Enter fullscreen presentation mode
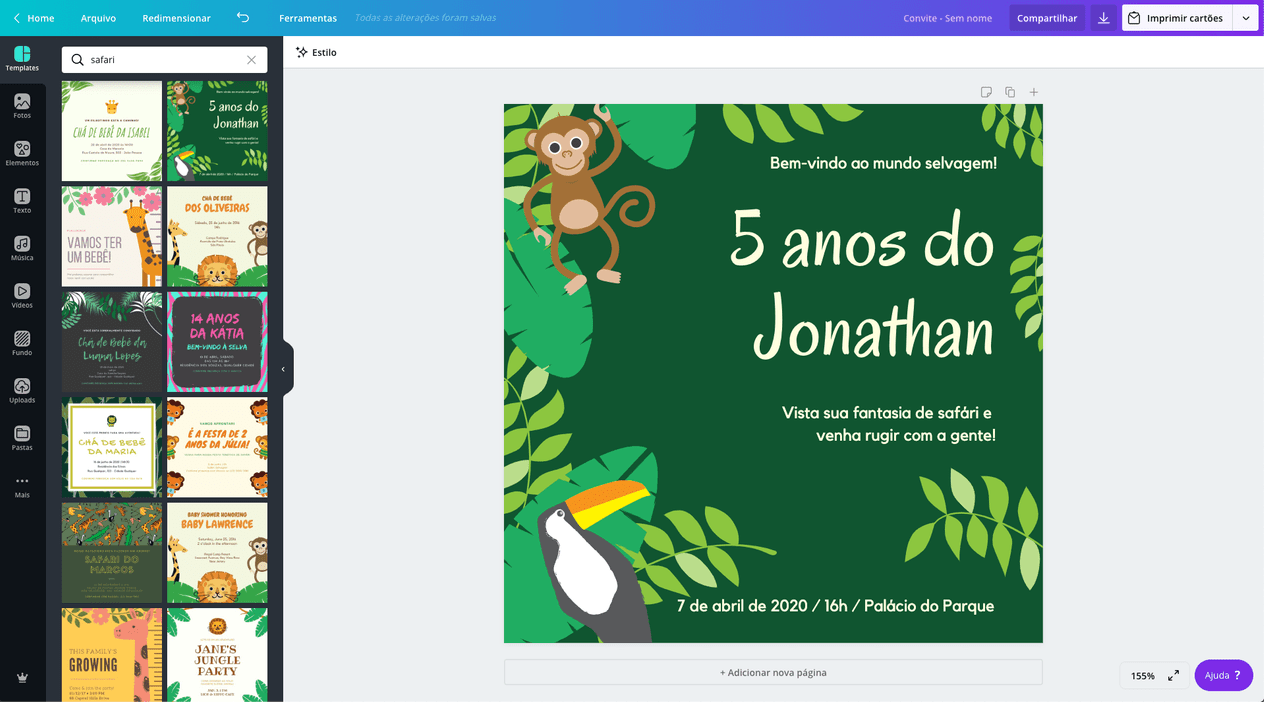The width and height of the screenshot is (1264, 702). click(x=1173, y=675)
